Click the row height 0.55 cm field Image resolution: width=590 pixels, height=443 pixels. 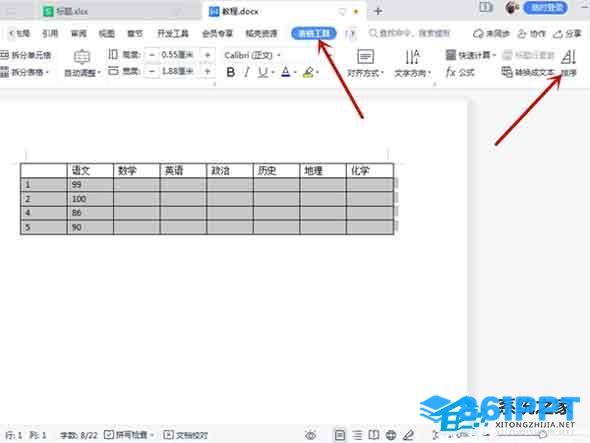click(x=177, y=55)
